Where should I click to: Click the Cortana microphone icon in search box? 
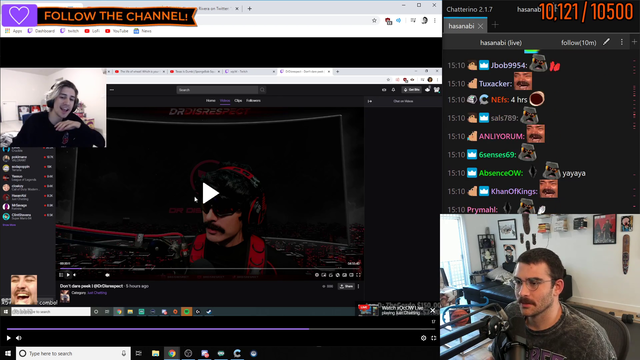(124, 353)
